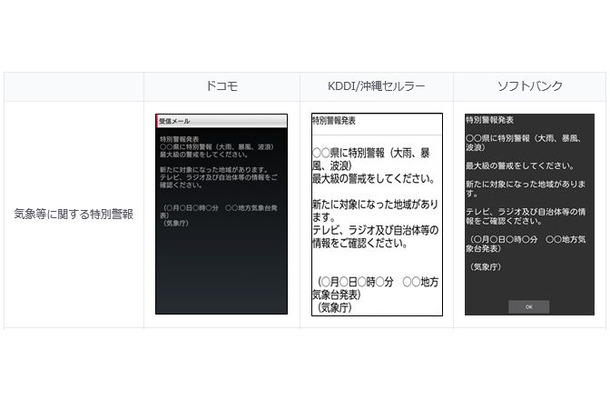Image resolution: width=610 pixels, height=400 pixels.
Task: Select the KDDI/沖縄セルラー column header
Action: 376,86
